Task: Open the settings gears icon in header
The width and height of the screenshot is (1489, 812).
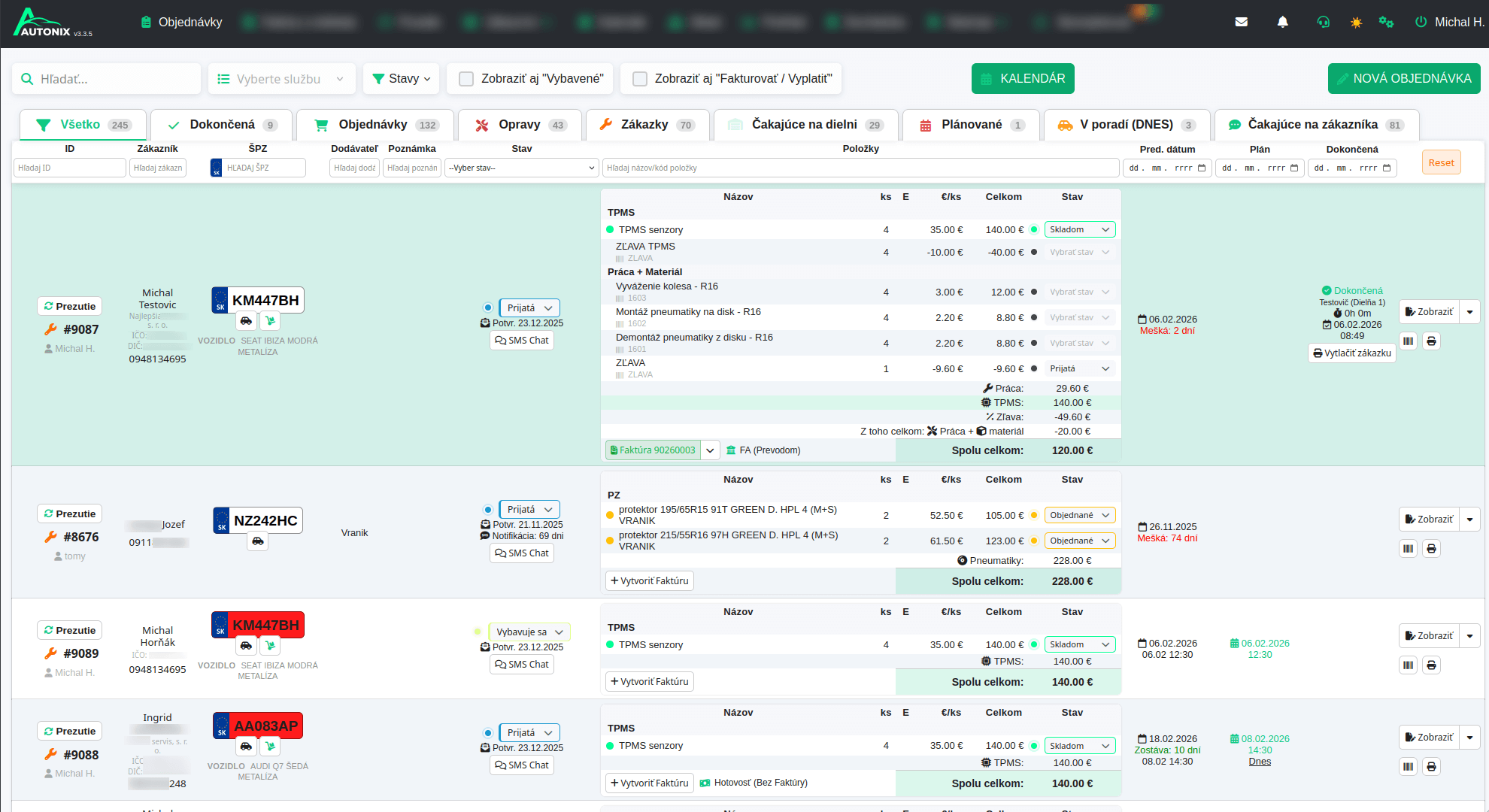Action: [x=1386, y=22]
